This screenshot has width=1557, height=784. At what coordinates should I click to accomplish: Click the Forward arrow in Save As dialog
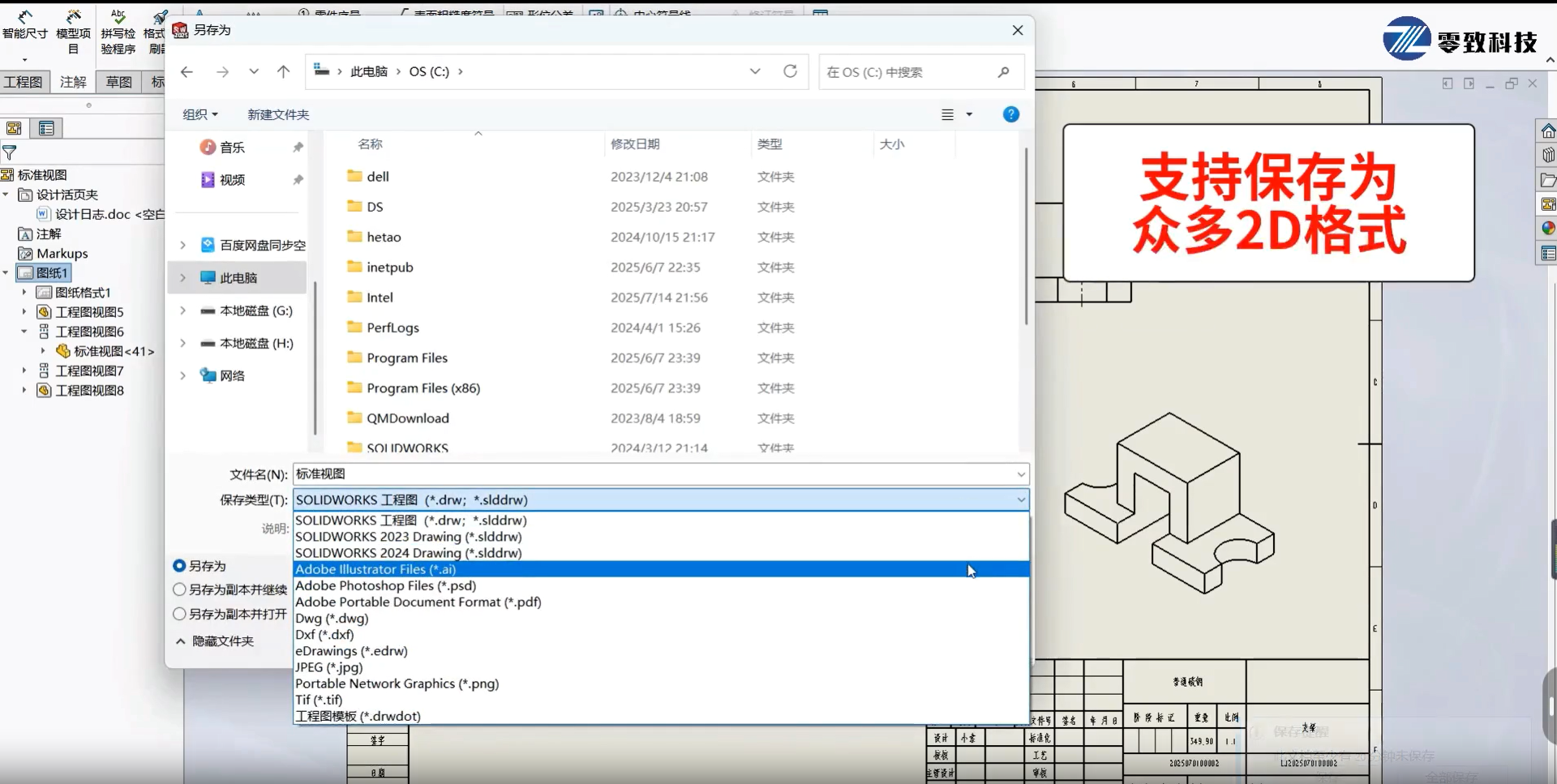[x=222, y=72]
